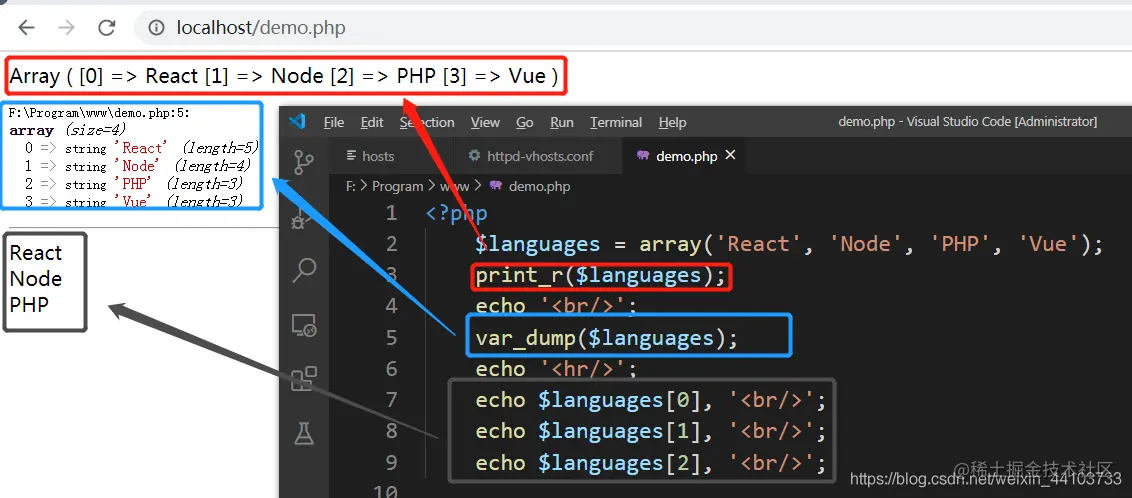Close the demo.php tab

[x=731, y=155]
